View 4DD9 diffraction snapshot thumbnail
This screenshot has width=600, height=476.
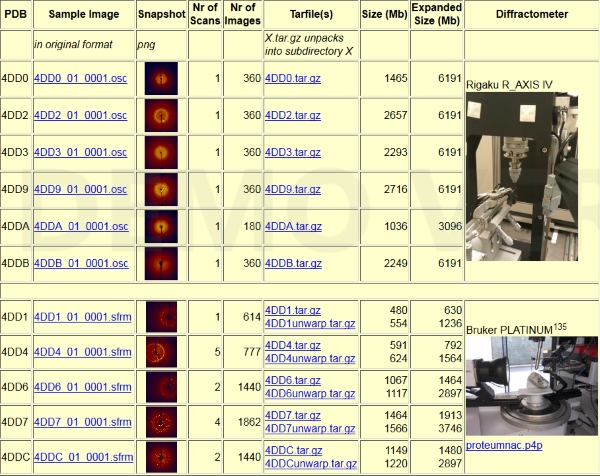pos(161,190)
